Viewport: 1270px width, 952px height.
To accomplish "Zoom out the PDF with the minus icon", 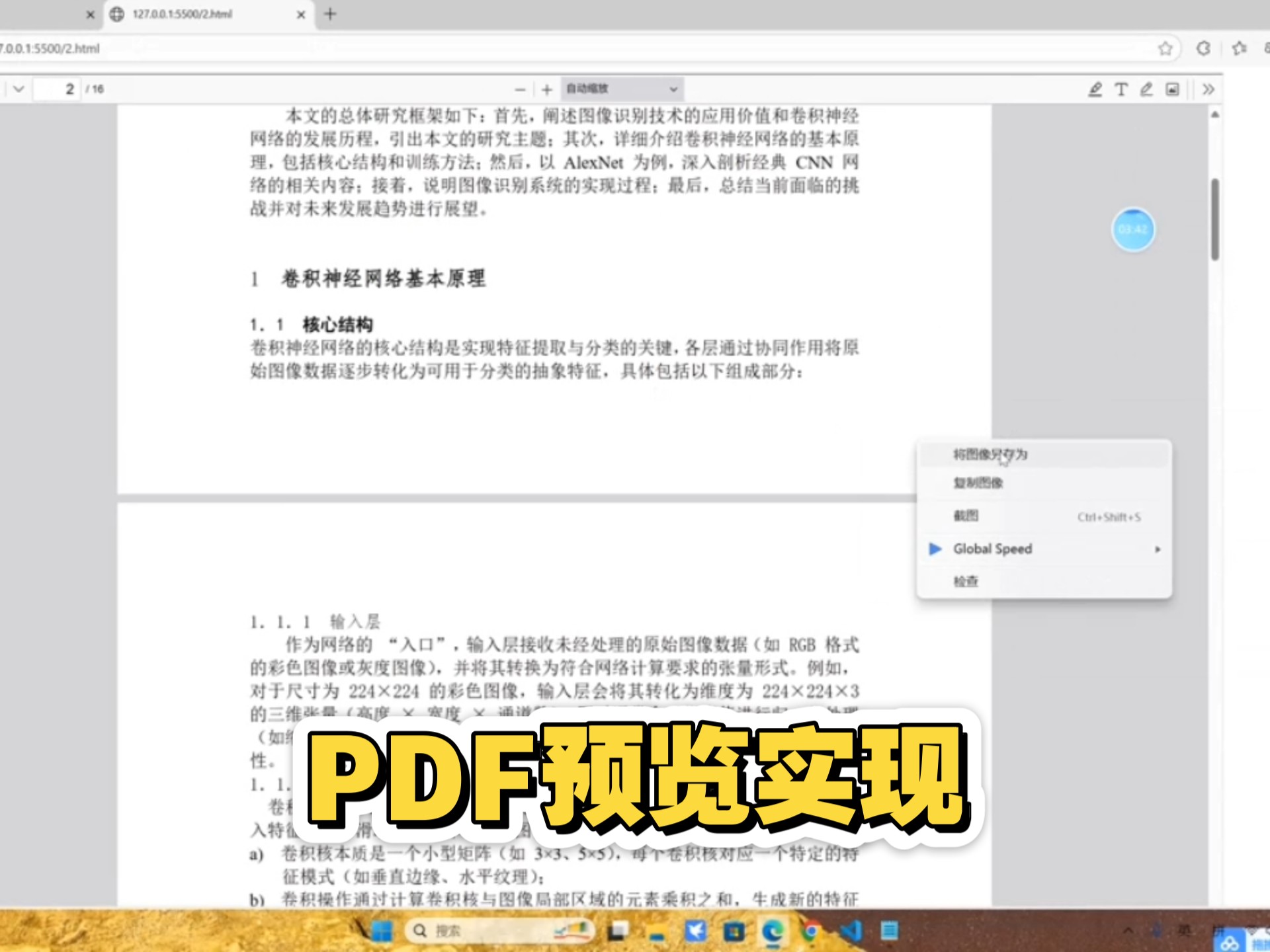I will coord(519,89).
